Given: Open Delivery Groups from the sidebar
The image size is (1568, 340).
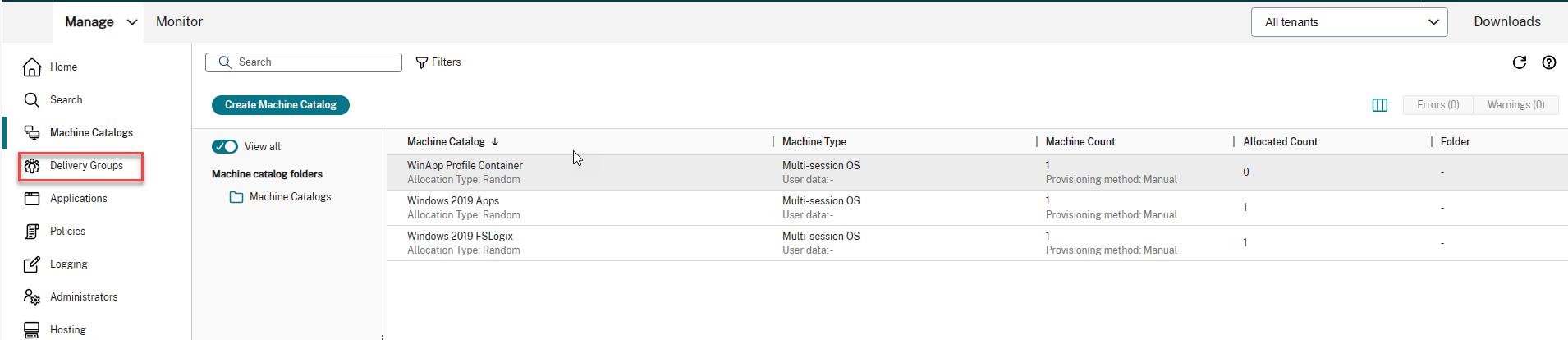Looking at the screenshot, I should (x=85, y=166).
